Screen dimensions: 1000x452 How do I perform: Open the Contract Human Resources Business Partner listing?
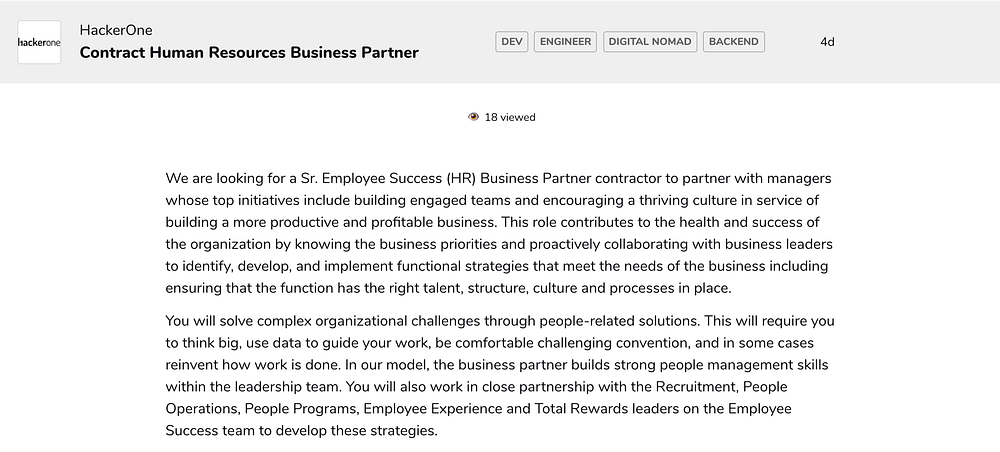point(249,52)
